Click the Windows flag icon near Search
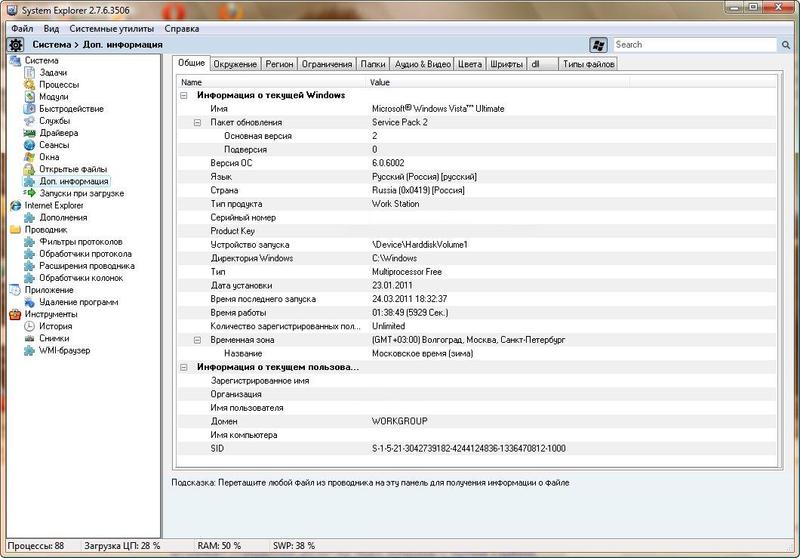Screen dimensions: 800x558 (598, 45)
